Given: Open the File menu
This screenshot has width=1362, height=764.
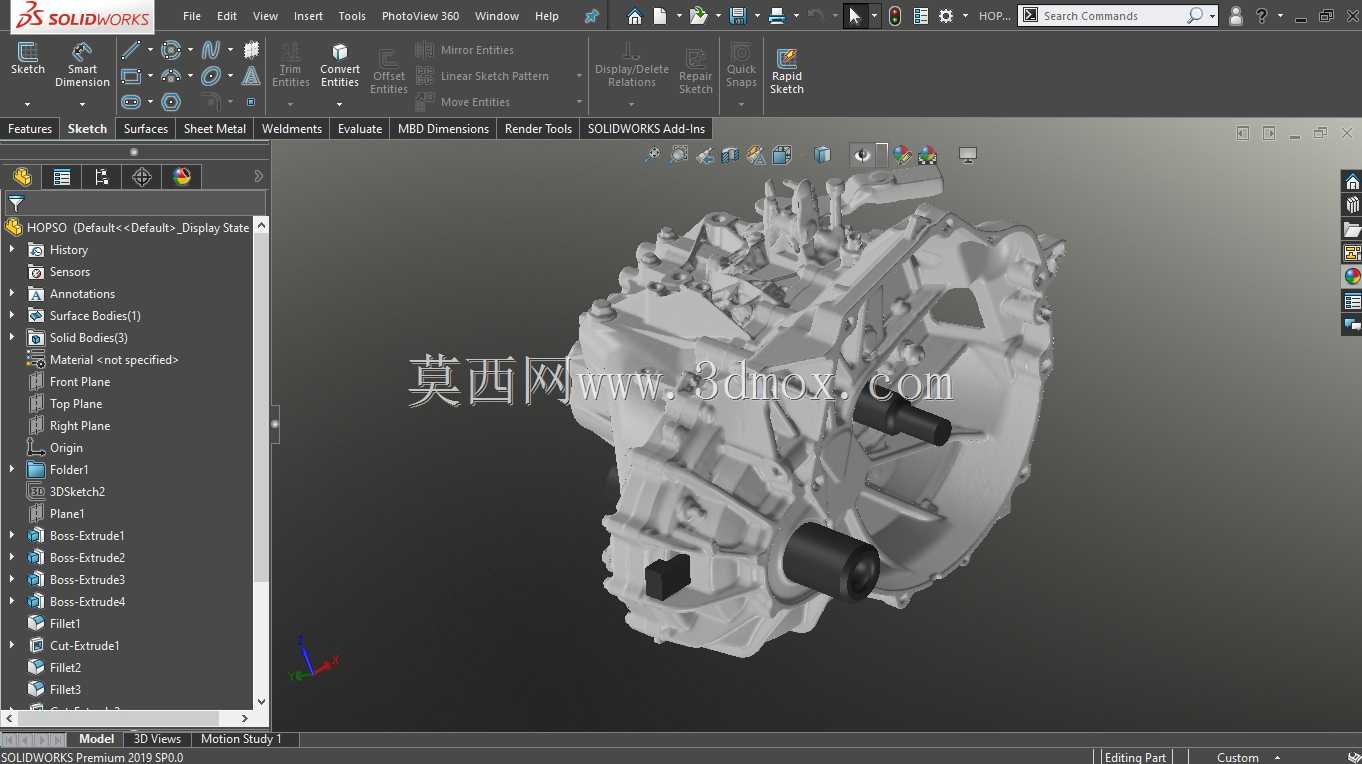Looking at the screenshot, I should point(192,16).
